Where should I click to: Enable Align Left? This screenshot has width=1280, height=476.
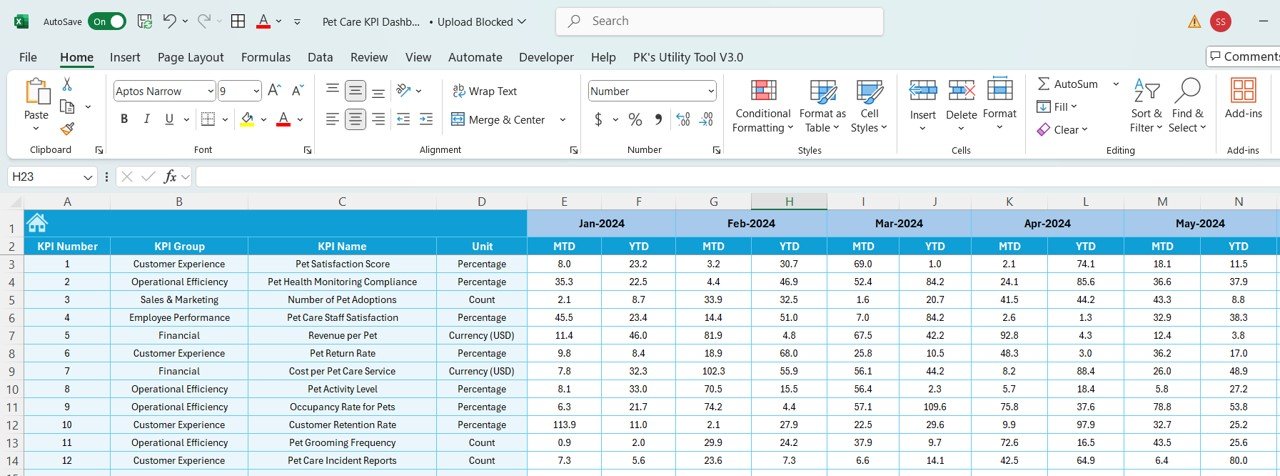(x=332, y=119)
